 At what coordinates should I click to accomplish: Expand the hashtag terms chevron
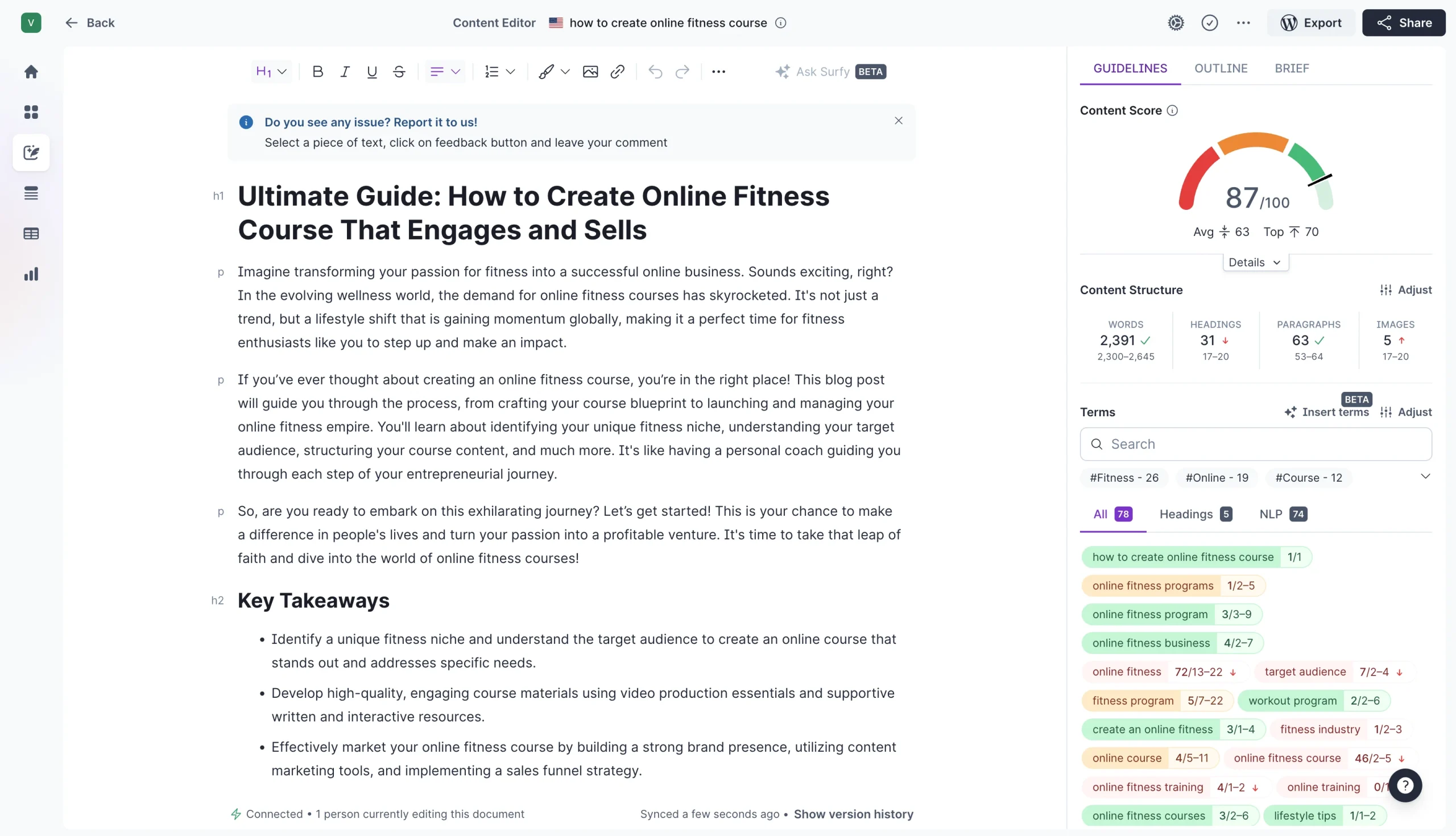(x=1424, y=477)
